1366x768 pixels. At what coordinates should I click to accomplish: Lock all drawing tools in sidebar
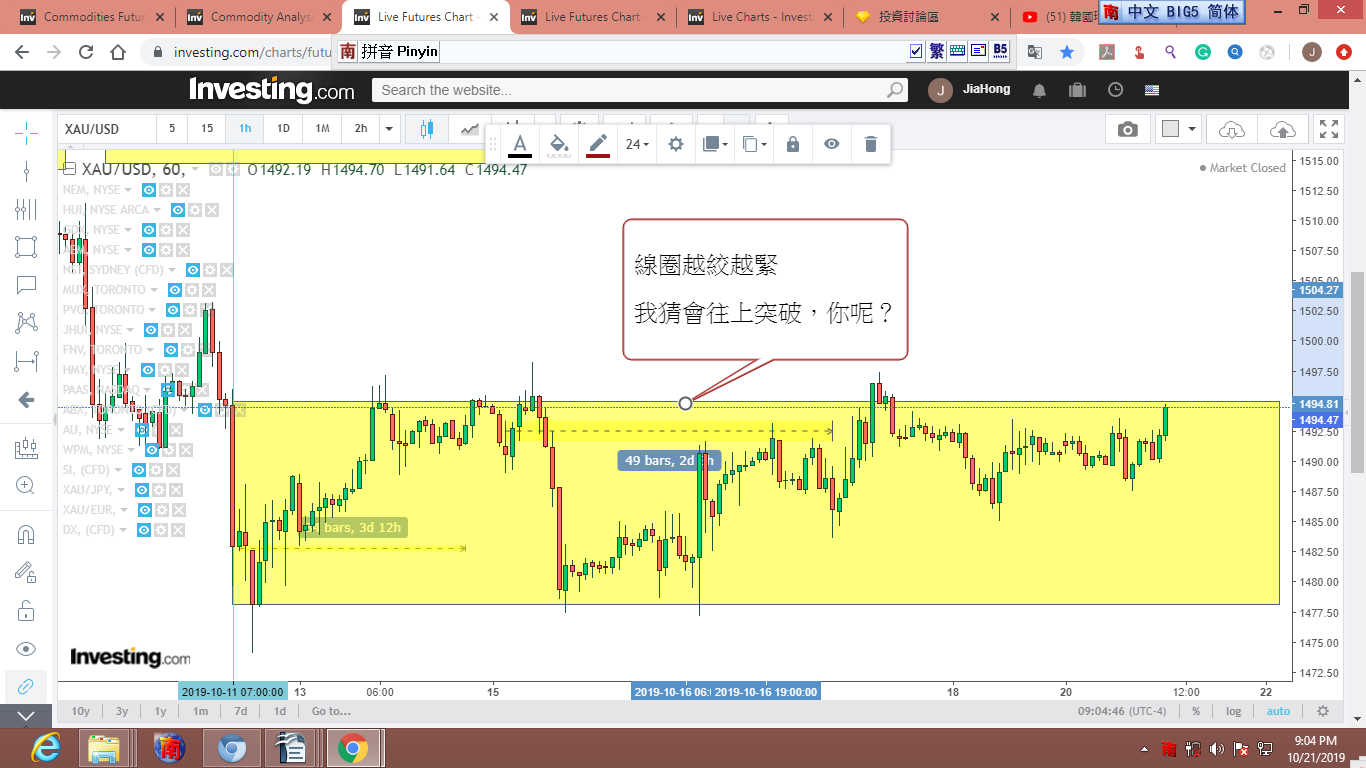tap(26, 610)
